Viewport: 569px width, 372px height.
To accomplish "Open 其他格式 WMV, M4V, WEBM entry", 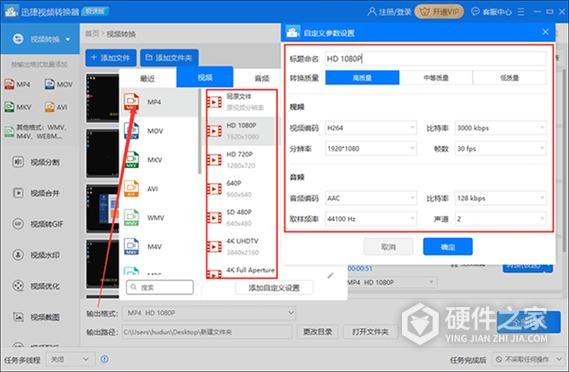I will 36,131.
